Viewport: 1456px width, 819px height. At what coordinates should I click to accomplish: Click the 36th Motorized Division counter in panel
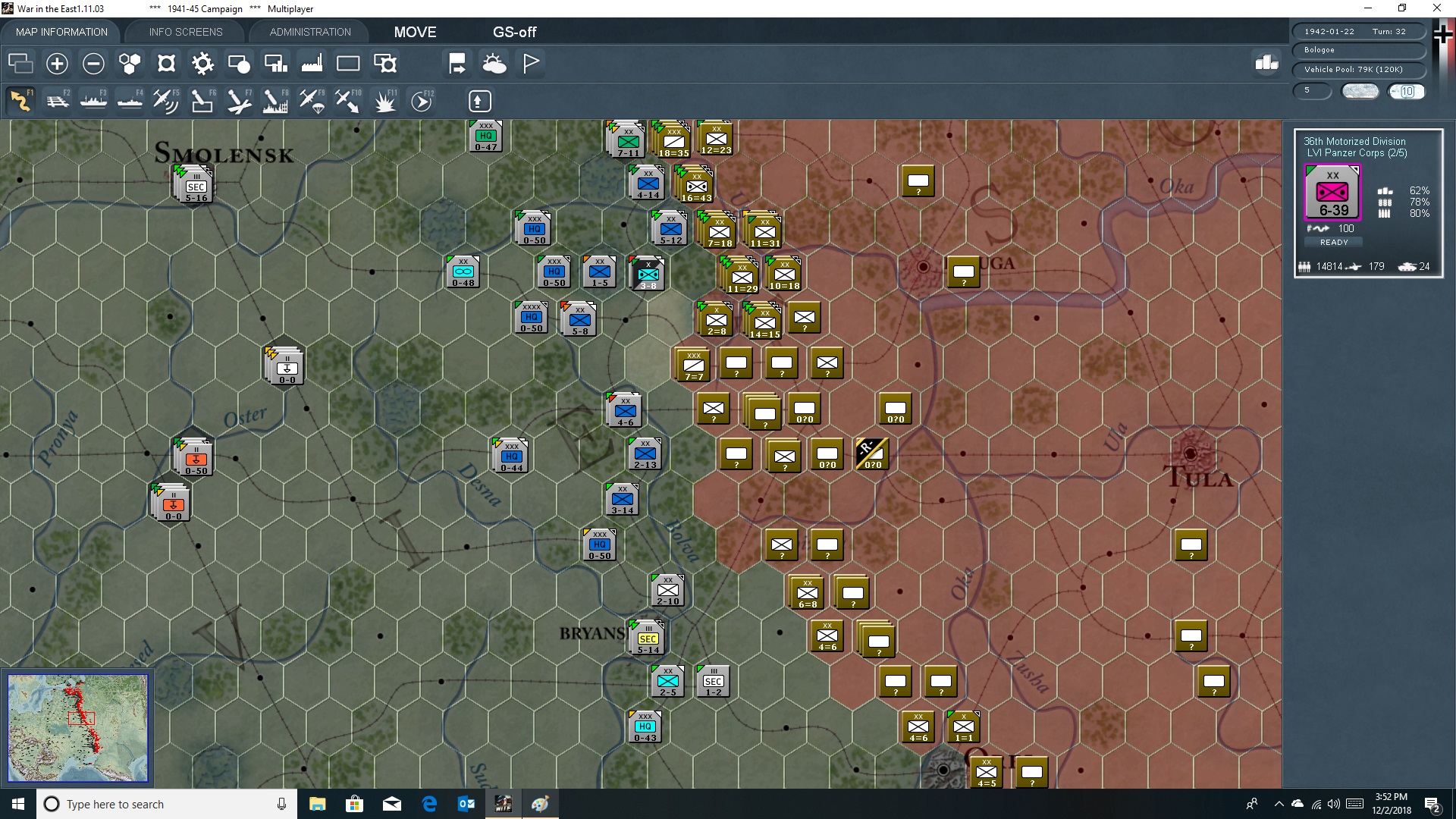tap(1332, 193)
